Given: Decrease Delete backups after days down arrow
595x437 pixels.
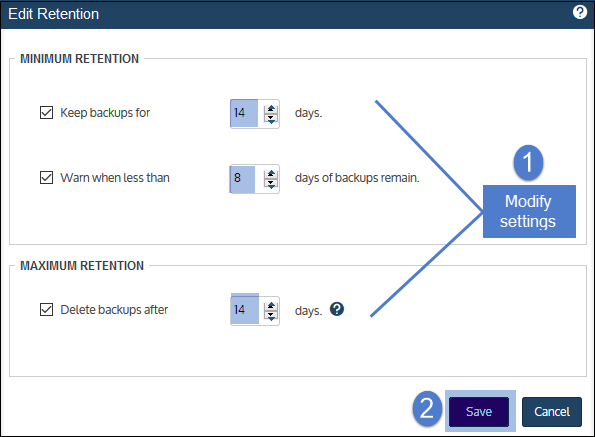Looking at the screenshot, I should (x=271, y=316).
